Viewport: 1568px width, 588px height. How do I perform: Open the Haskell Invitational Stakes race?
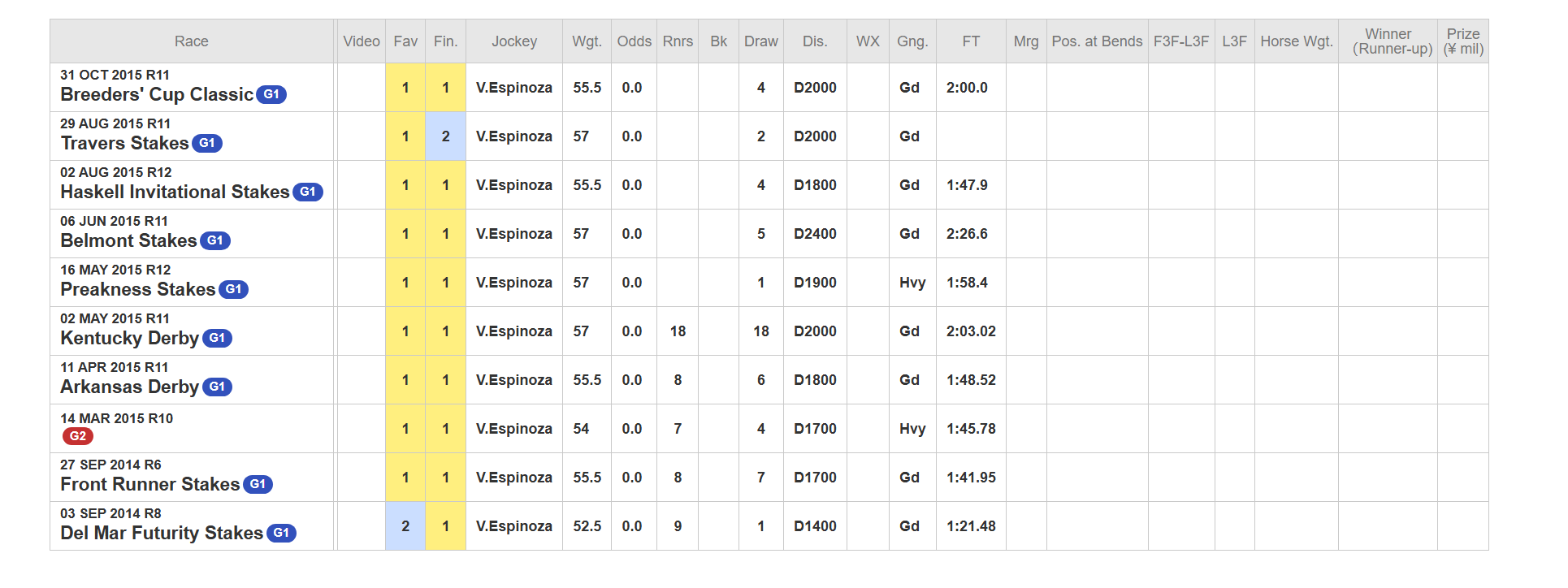175,192
